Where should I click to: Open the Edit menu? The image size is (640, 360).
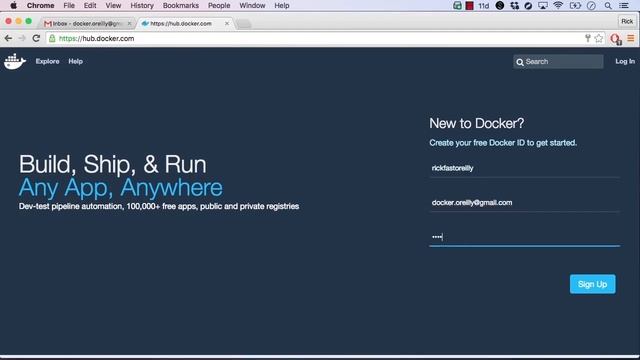90,6
